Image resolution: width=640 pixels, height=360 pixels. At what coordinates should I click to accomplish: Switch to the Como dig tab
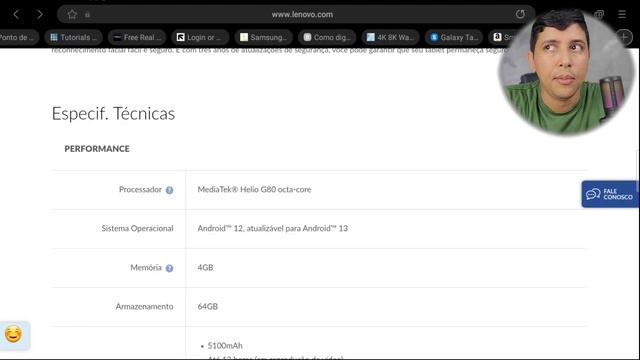coord(327,37)
